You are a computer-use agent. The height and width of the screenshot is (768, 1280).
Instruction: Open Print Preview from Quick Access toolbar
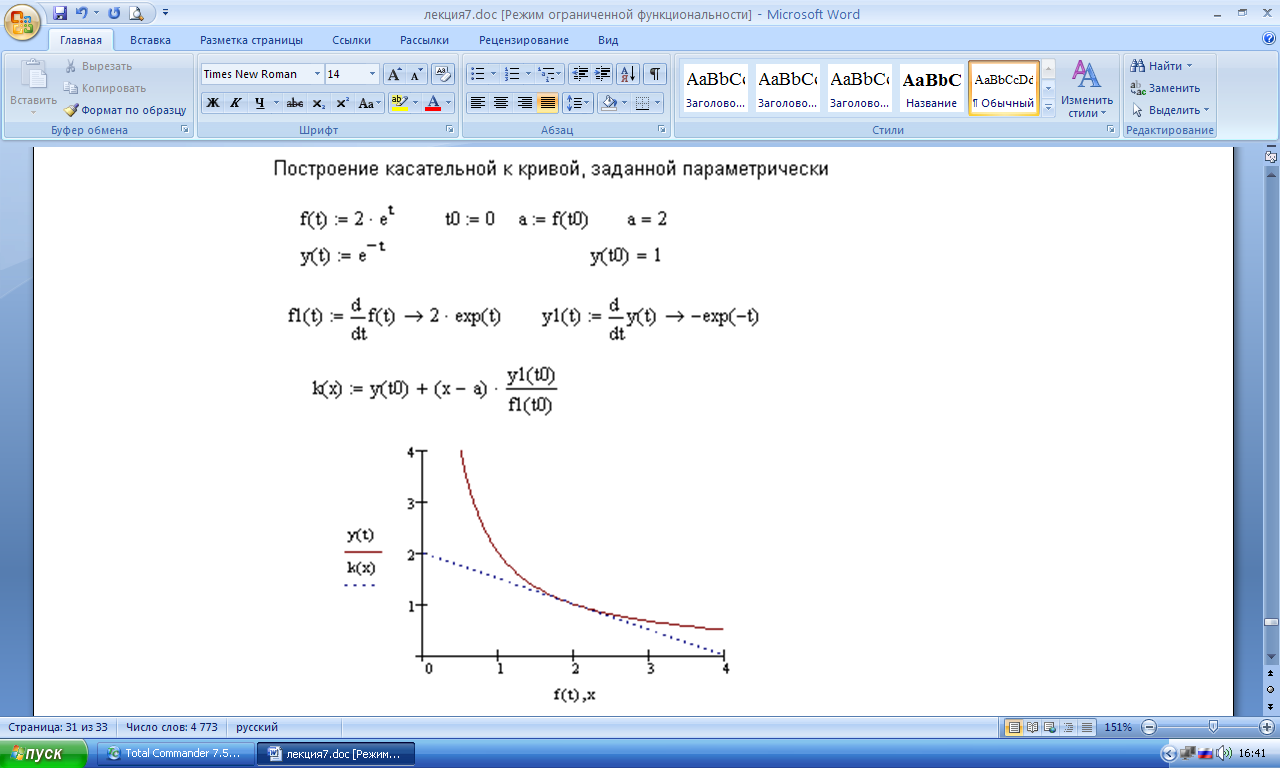pos(135,14)
